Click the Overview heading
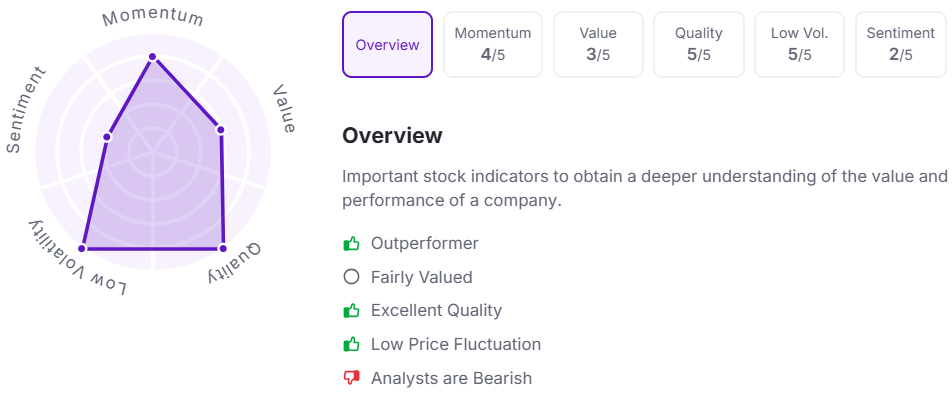The height and width of the screenshot is (394, 952). [x=392, y=135]
